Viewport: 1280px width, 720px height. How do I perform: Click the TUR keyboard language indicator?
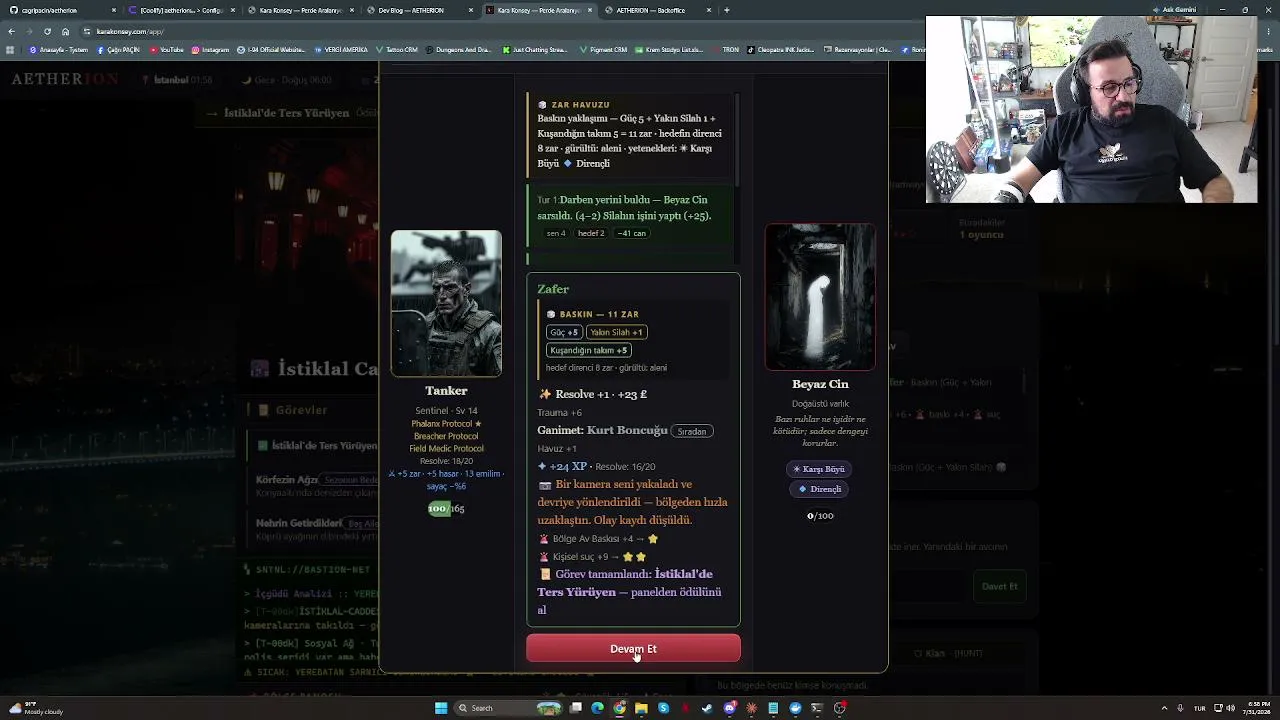tap(1200, 708)
